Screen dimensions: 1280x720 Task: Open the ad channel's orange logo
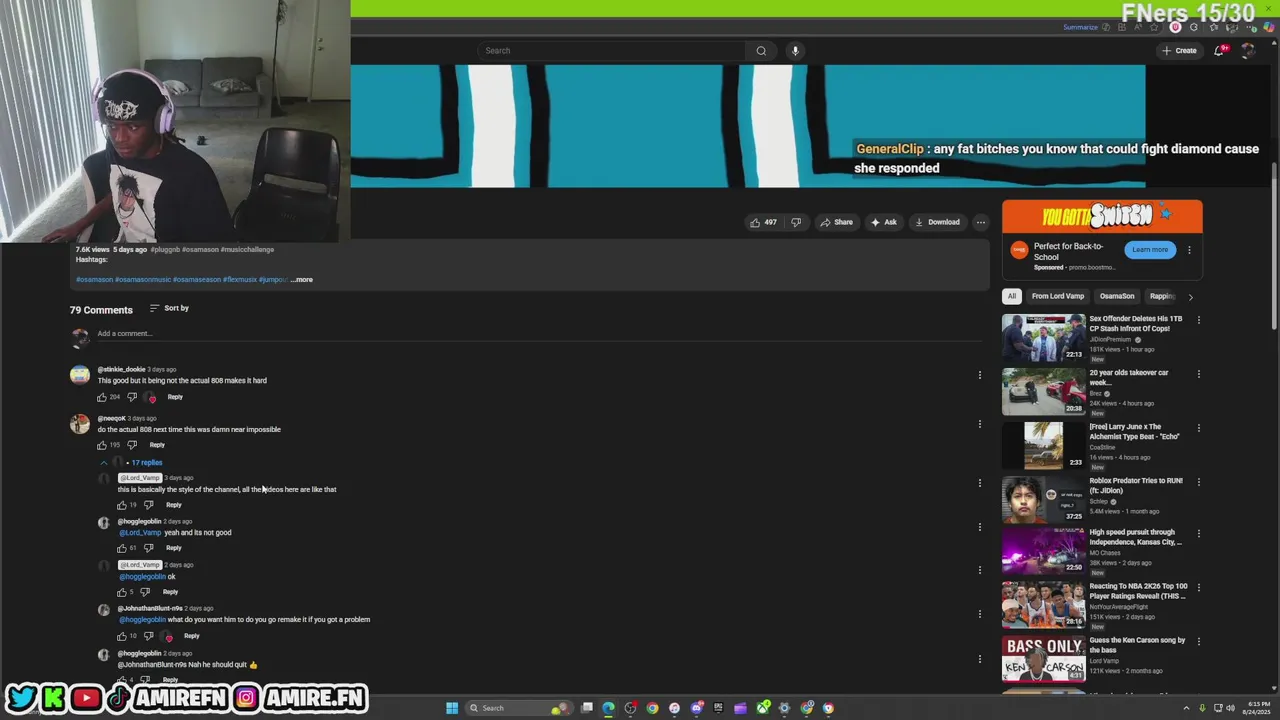point(1019,250)
